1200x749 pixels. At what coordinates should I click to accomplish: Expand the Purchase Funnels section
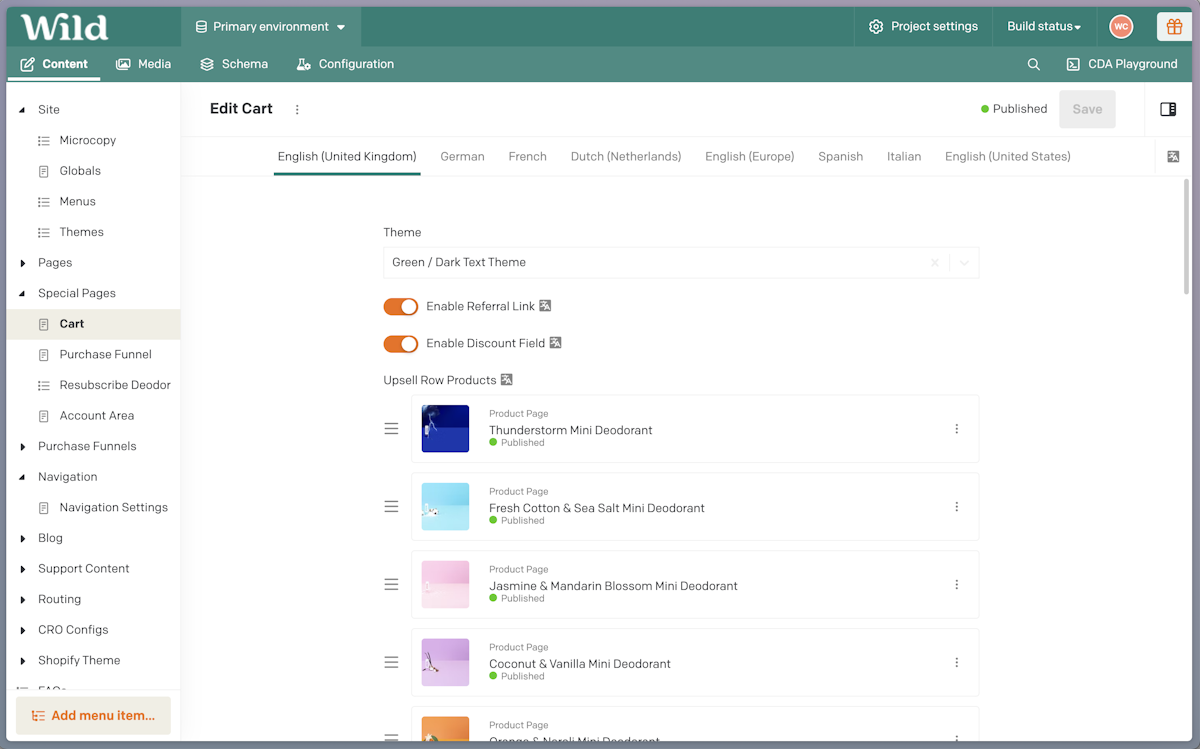23,447
